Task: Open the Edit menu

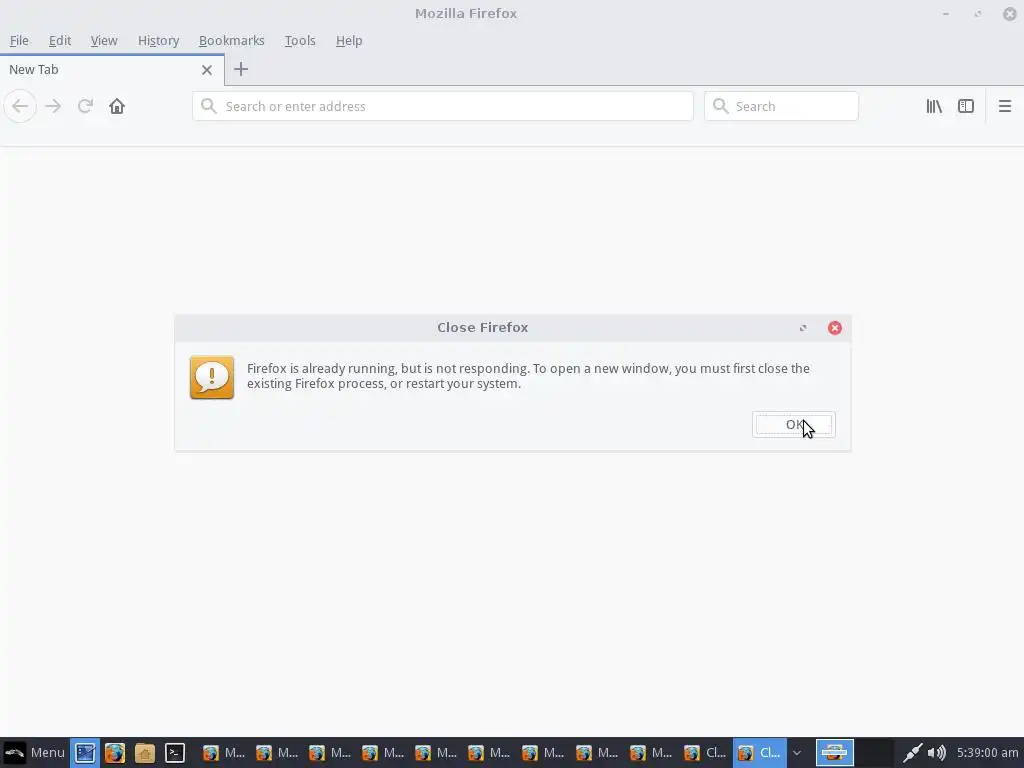Action: (59, 40)
